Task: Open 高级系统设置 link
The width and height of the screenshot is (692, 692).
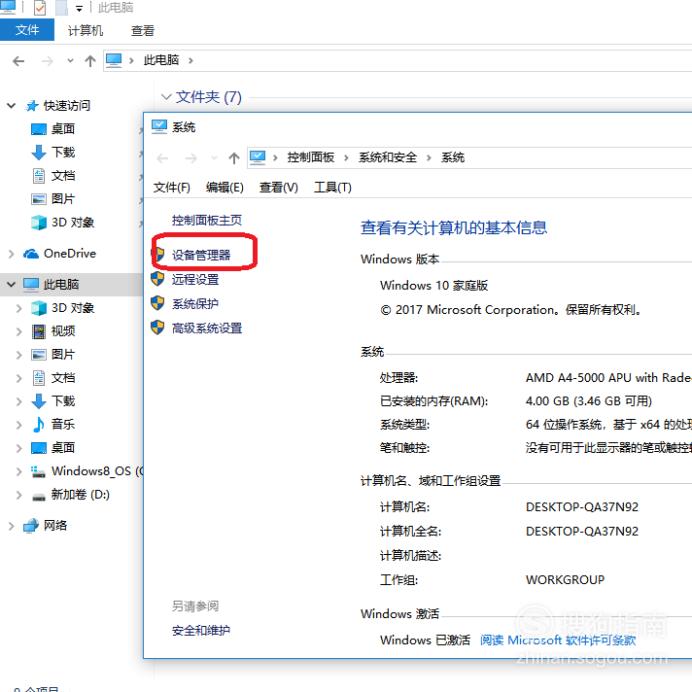Action: click(x=207, y=328)
